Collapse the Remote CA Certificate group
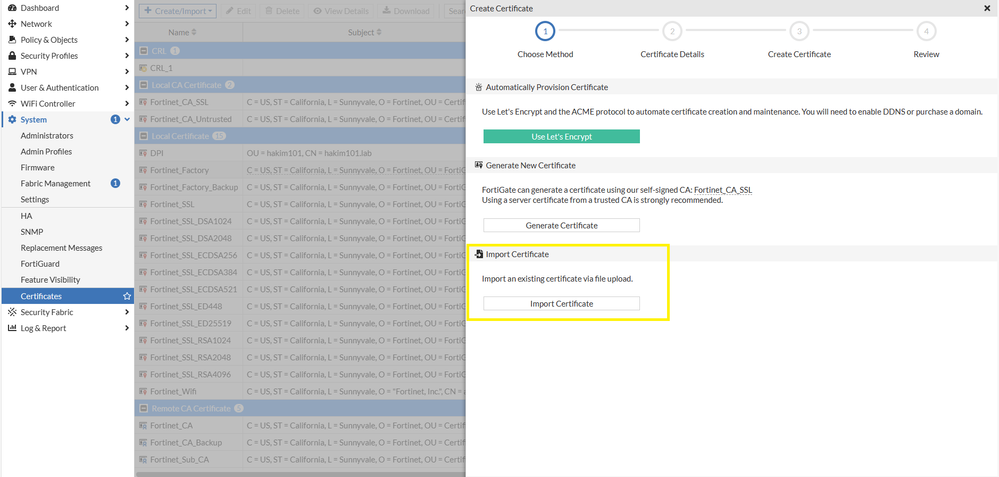This screenshot has height=477, width=999. click(x=143, y=408)
